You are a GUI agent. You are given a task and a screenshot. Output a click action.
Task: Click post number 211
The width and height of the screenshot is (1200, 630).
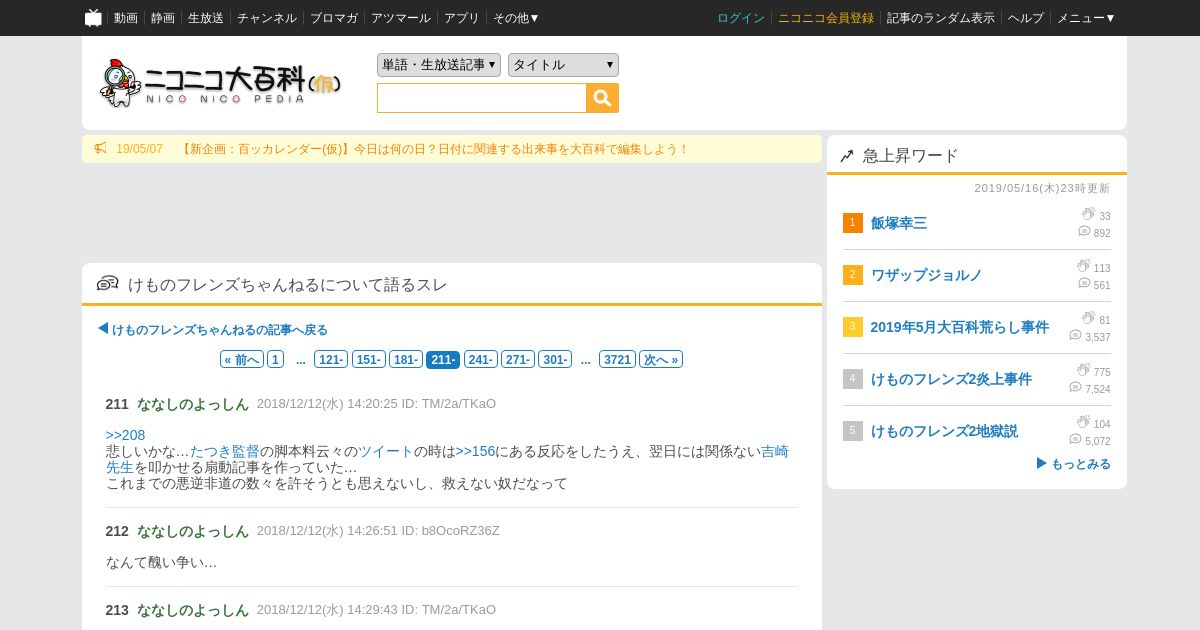(117, 404)
